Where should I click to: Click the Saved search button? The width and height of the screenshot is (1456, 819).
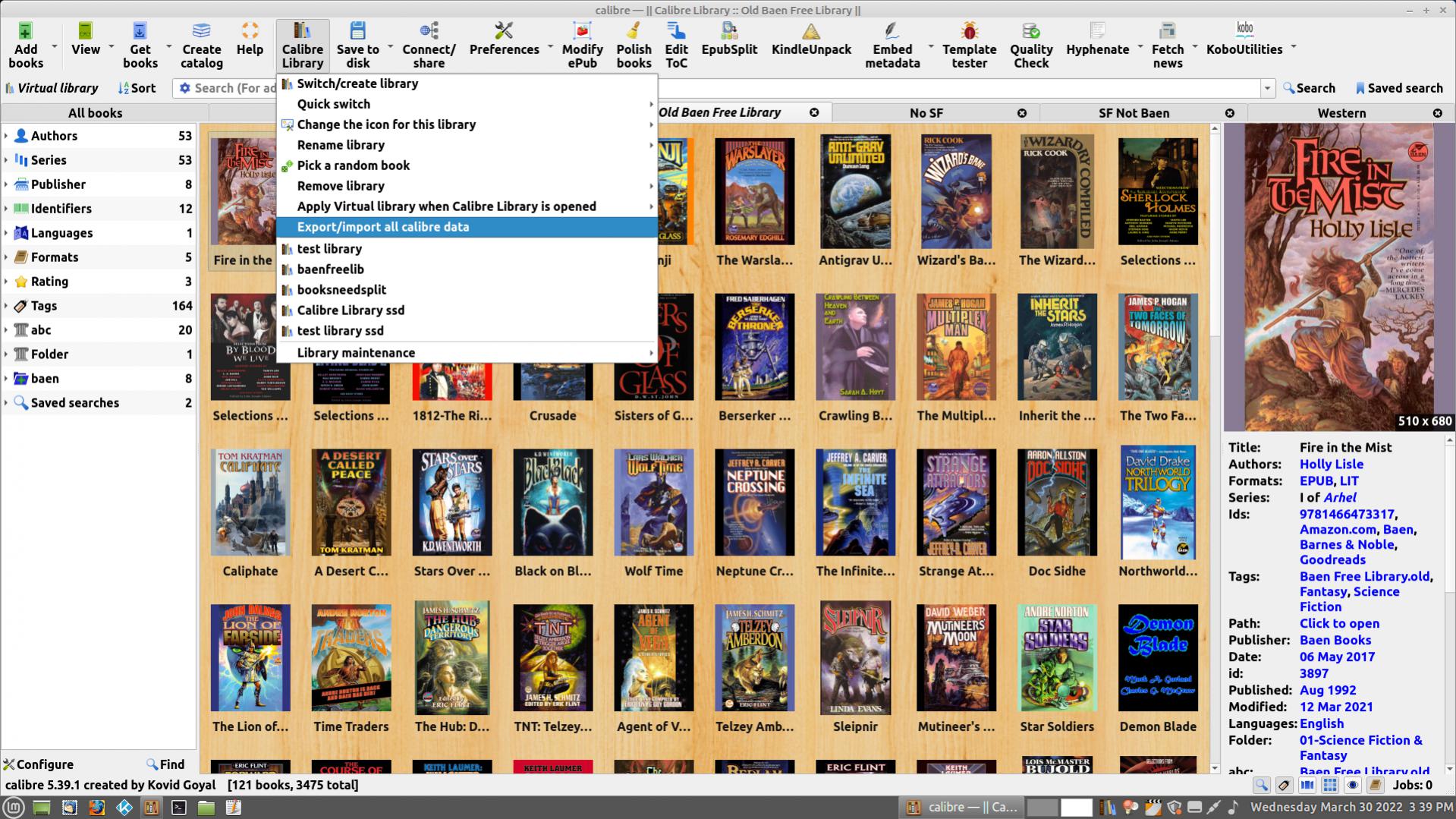pyautogui.click(x=1399, y=88)
